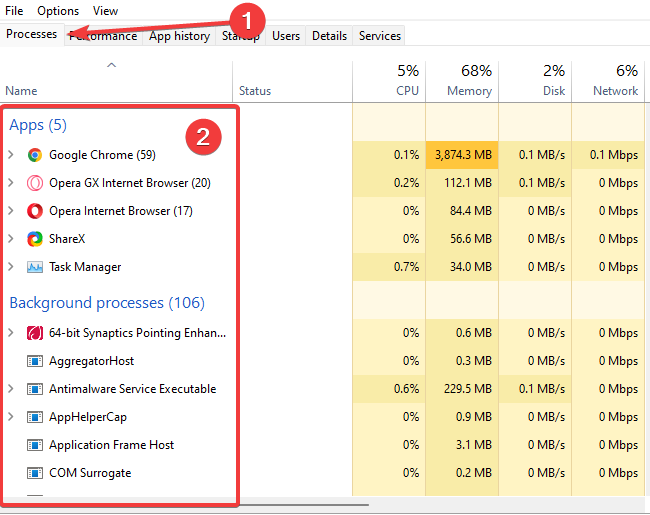The height and width of the screenshot is (515, 650).
Task: Switch to the Processes tab
Action: [x=32, y=34]
